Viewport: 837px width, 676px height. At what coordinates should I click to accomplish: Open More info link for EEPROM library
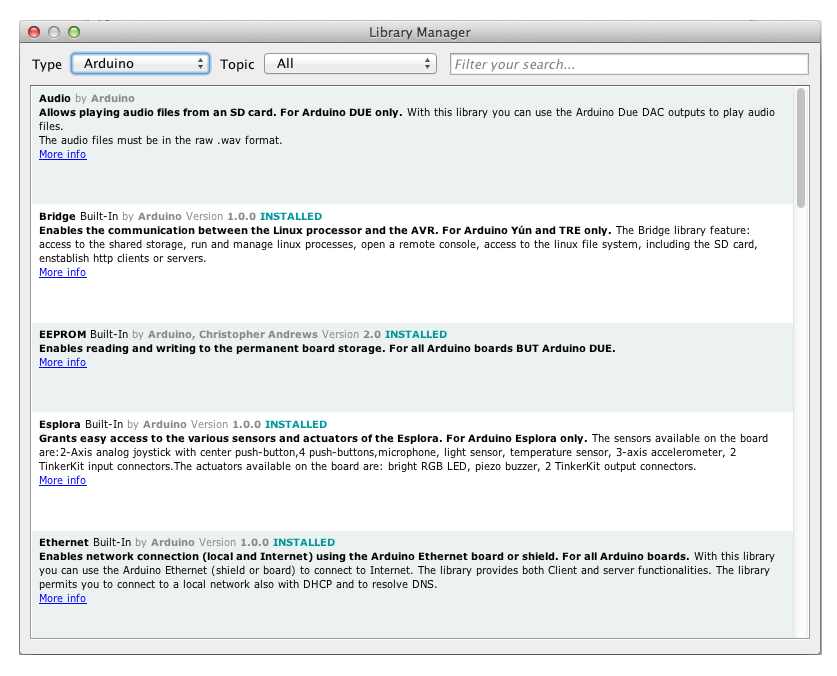tap(62, 363)
